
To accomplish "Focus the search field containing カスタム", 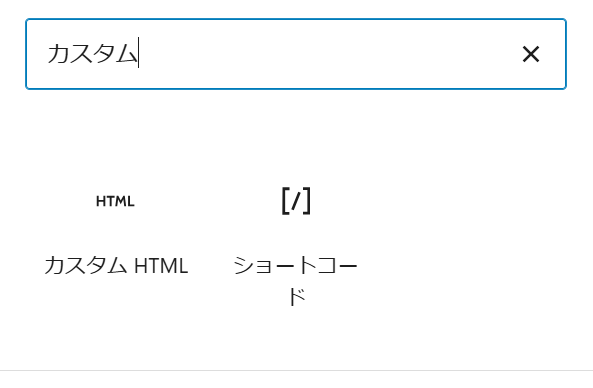I will [296, 54].
